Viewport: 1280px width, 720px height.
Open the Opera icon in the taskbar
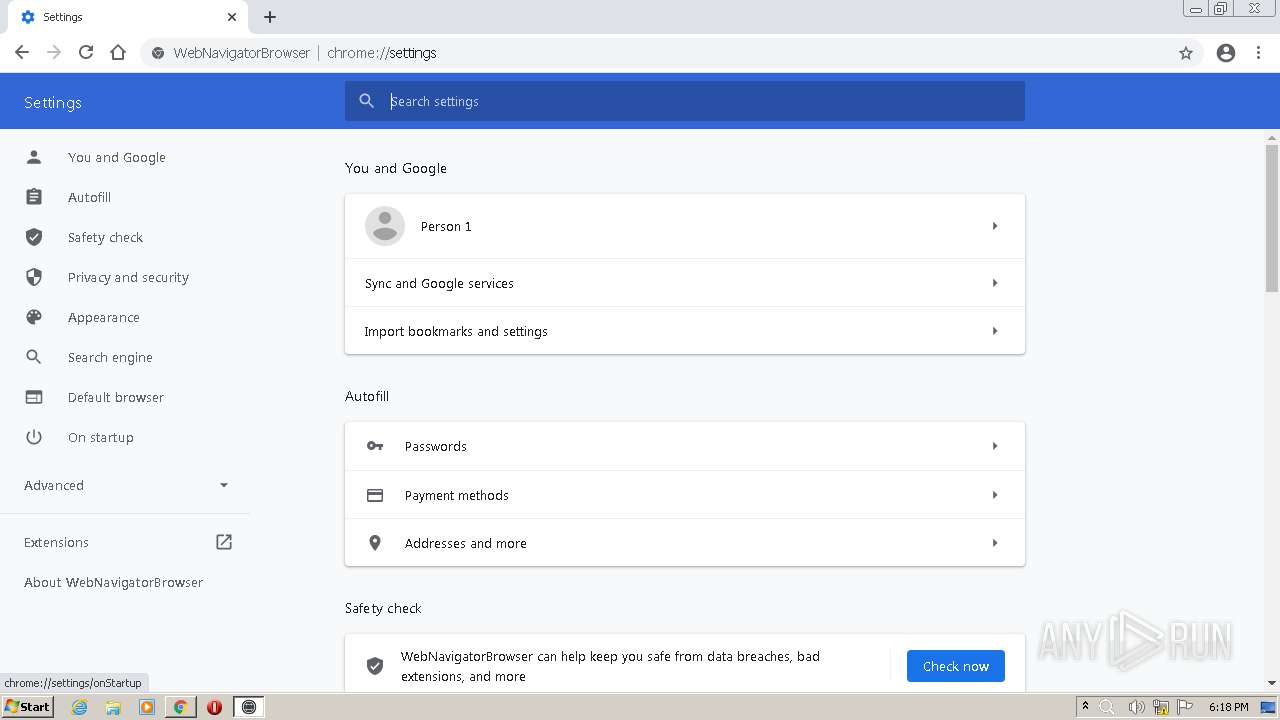214,707
